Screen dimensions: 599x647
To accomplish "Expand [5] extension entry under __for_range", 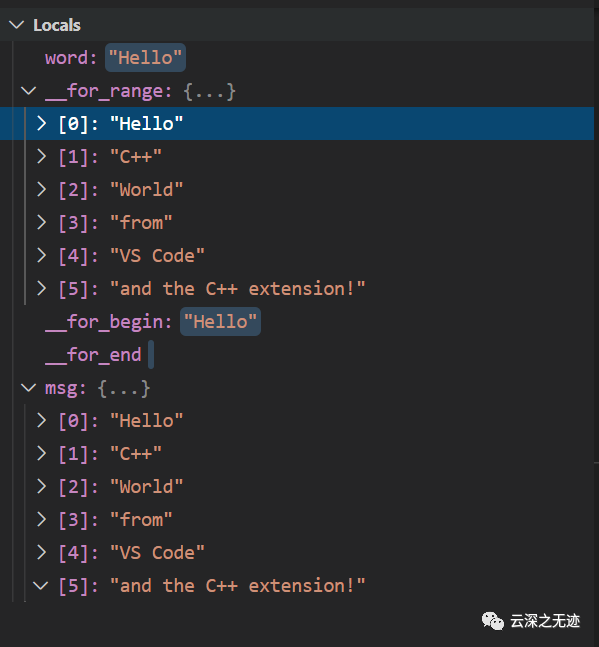I will coord(42,288).
